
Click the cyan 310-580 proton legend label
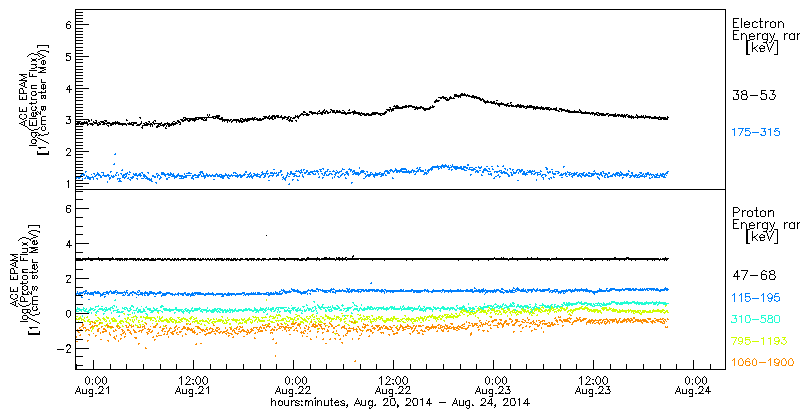point(756,319)
